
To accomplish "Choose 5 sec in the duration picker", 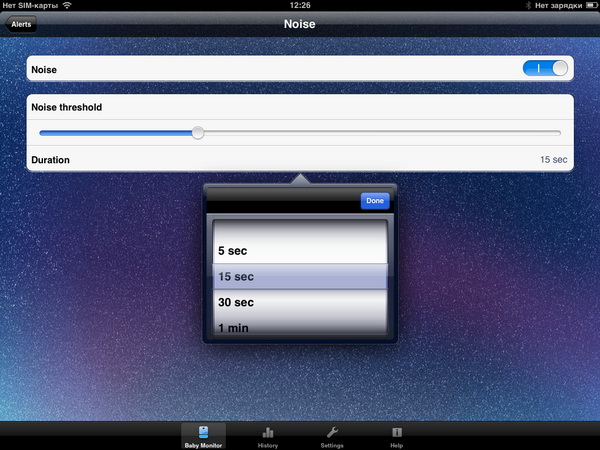I will click(x=300, y=251).
